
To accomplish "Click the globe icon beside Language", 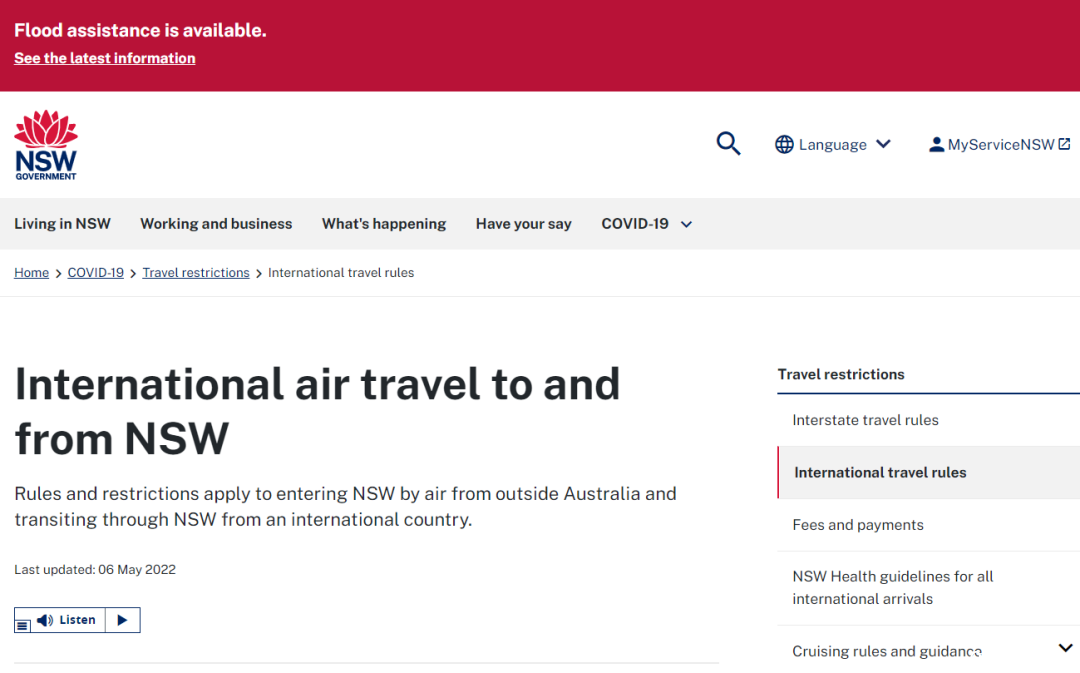I will click(x=784, y=145).
